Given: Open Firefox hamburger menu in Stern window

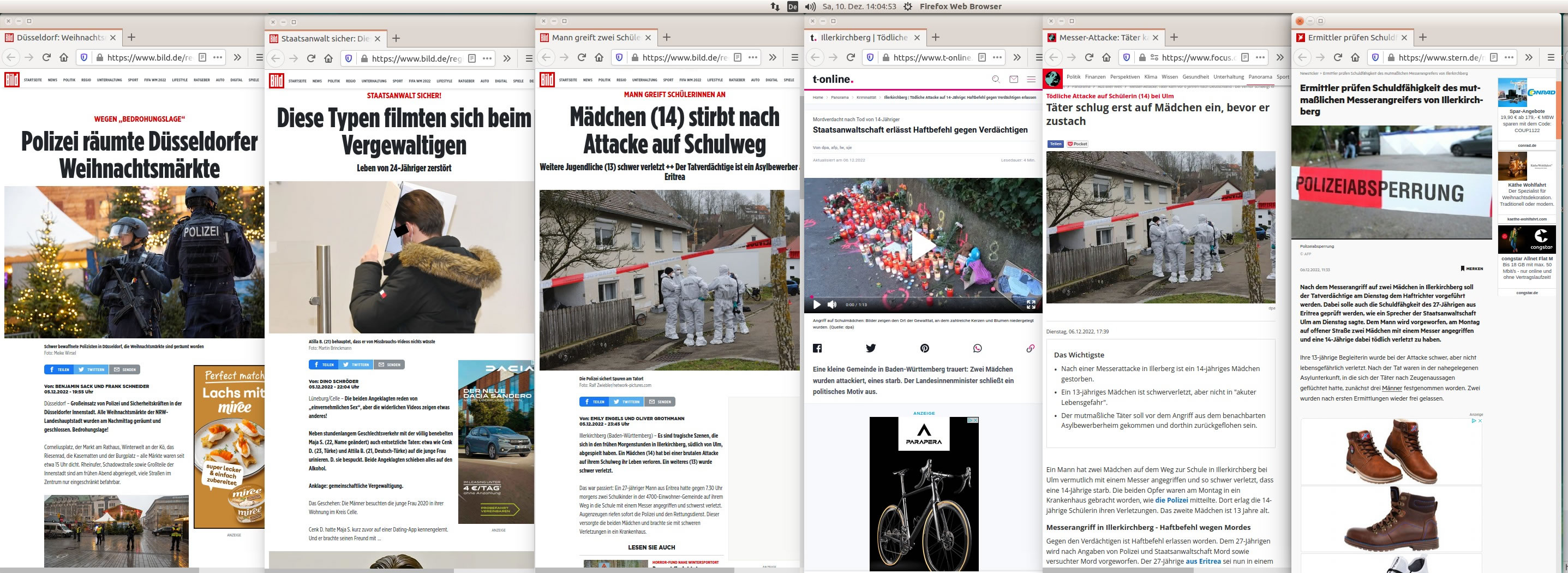Looking at the screenshot, I should click(1551, 57).
